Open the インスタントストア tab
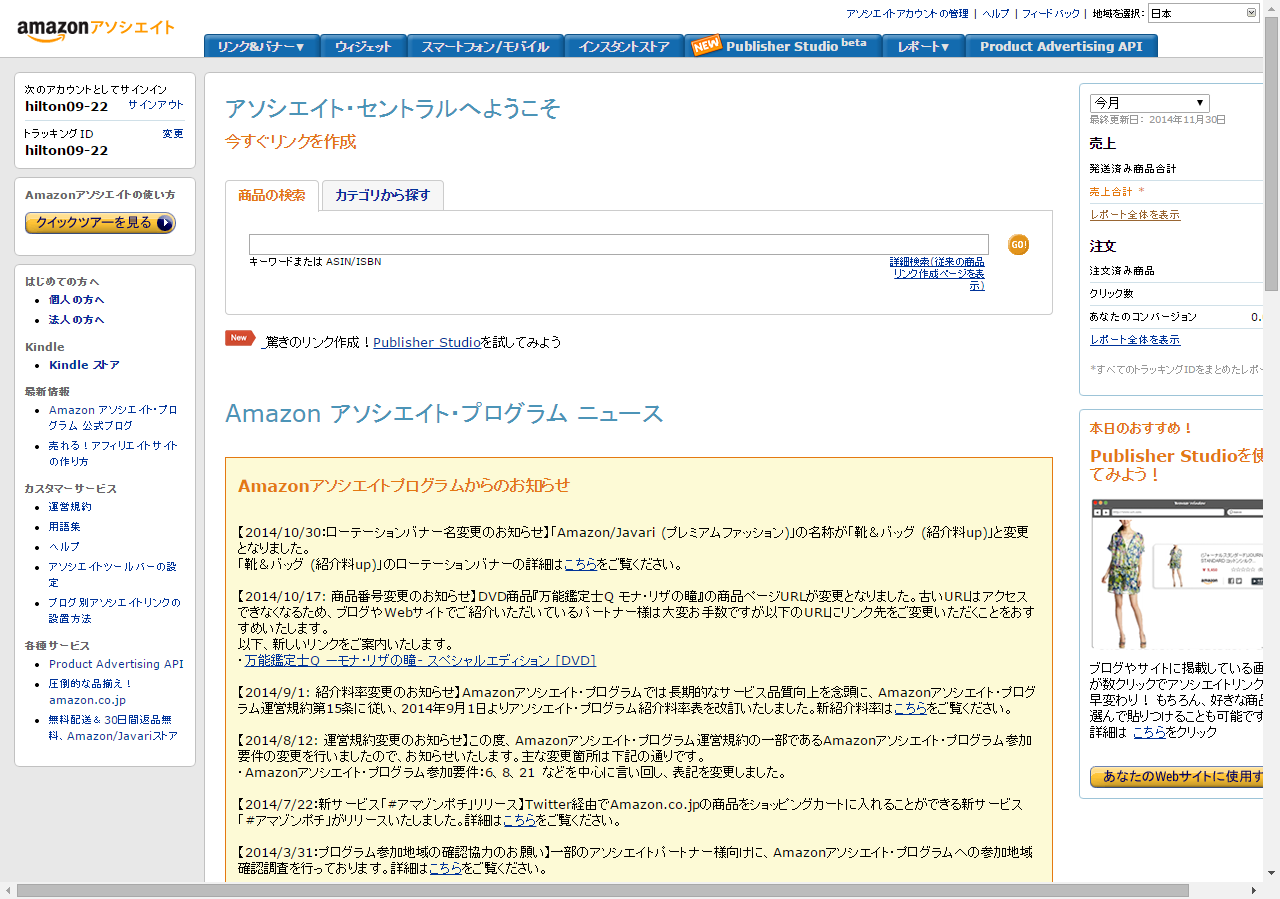The height and width of the screenshot is (899, 1280). pyautogui.click(x=624, y=46)
